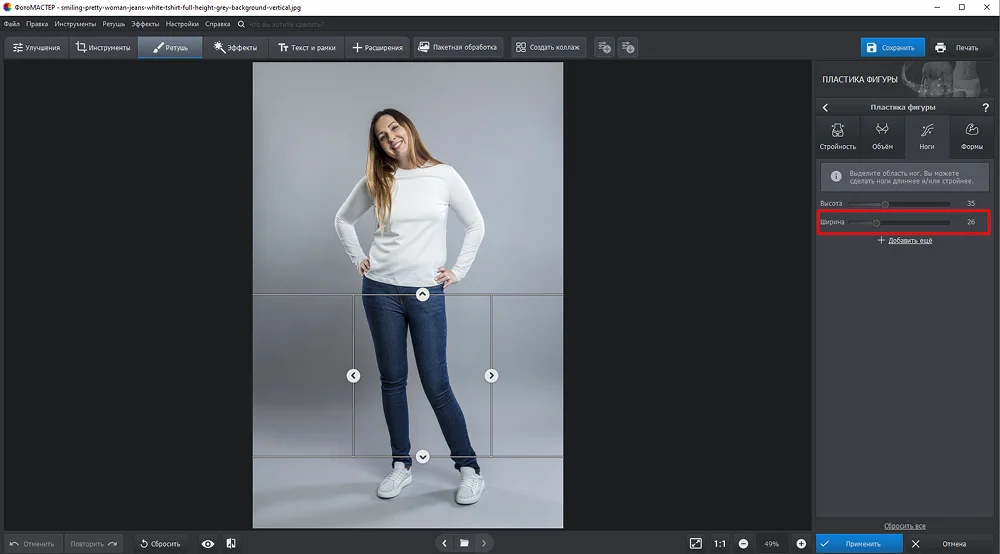
Task: Go to next photo arrow
Action: pos(484,543)
